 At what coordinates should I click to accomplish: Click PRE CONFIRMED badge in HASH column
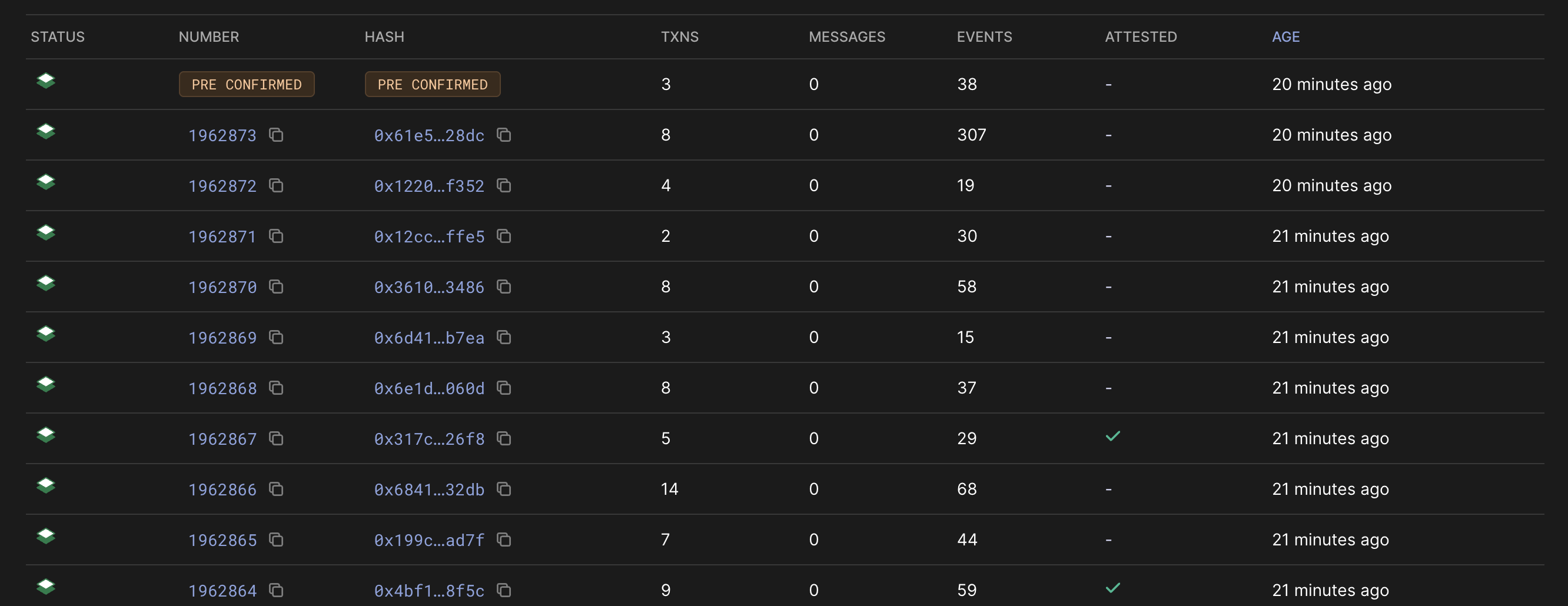pyautogui.click(x=432, y=85)
